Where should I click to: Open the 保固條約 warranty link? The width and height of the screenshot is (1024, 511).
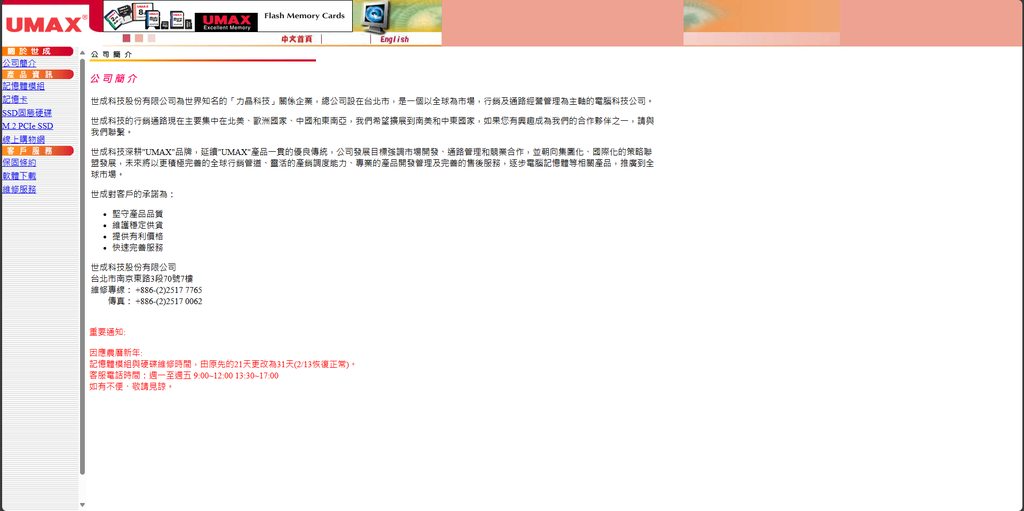19,162
